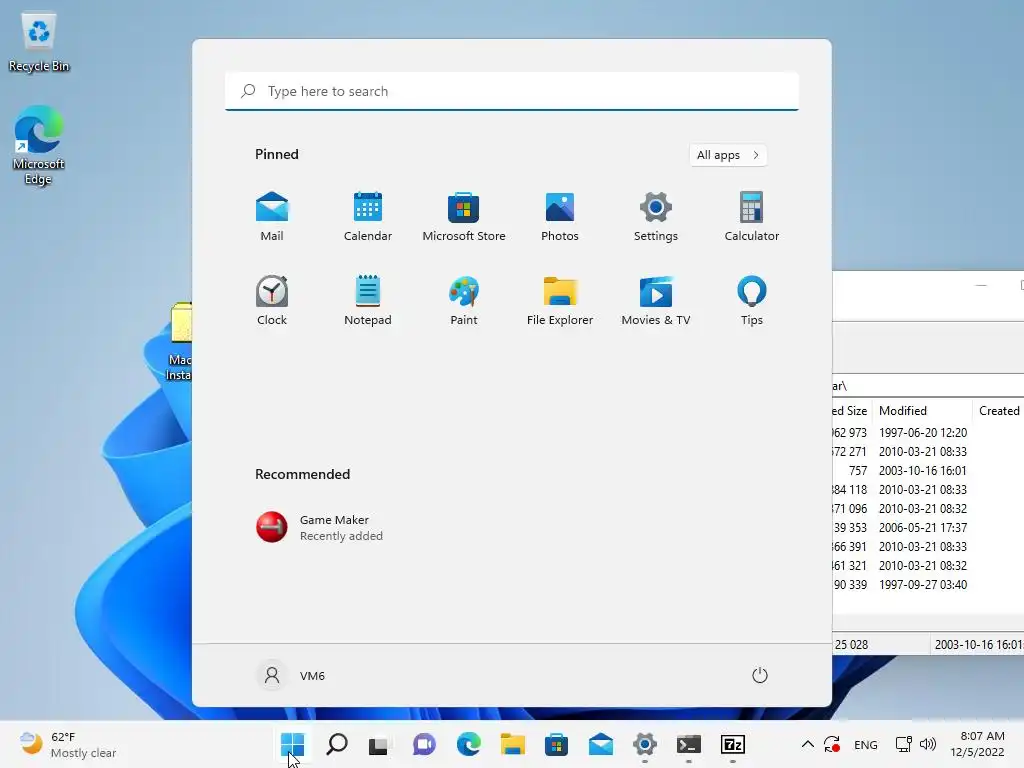Sort by Created column in 7-Zip window
The height and width of the screenshot is (768, 1024).
coord(999,411)
